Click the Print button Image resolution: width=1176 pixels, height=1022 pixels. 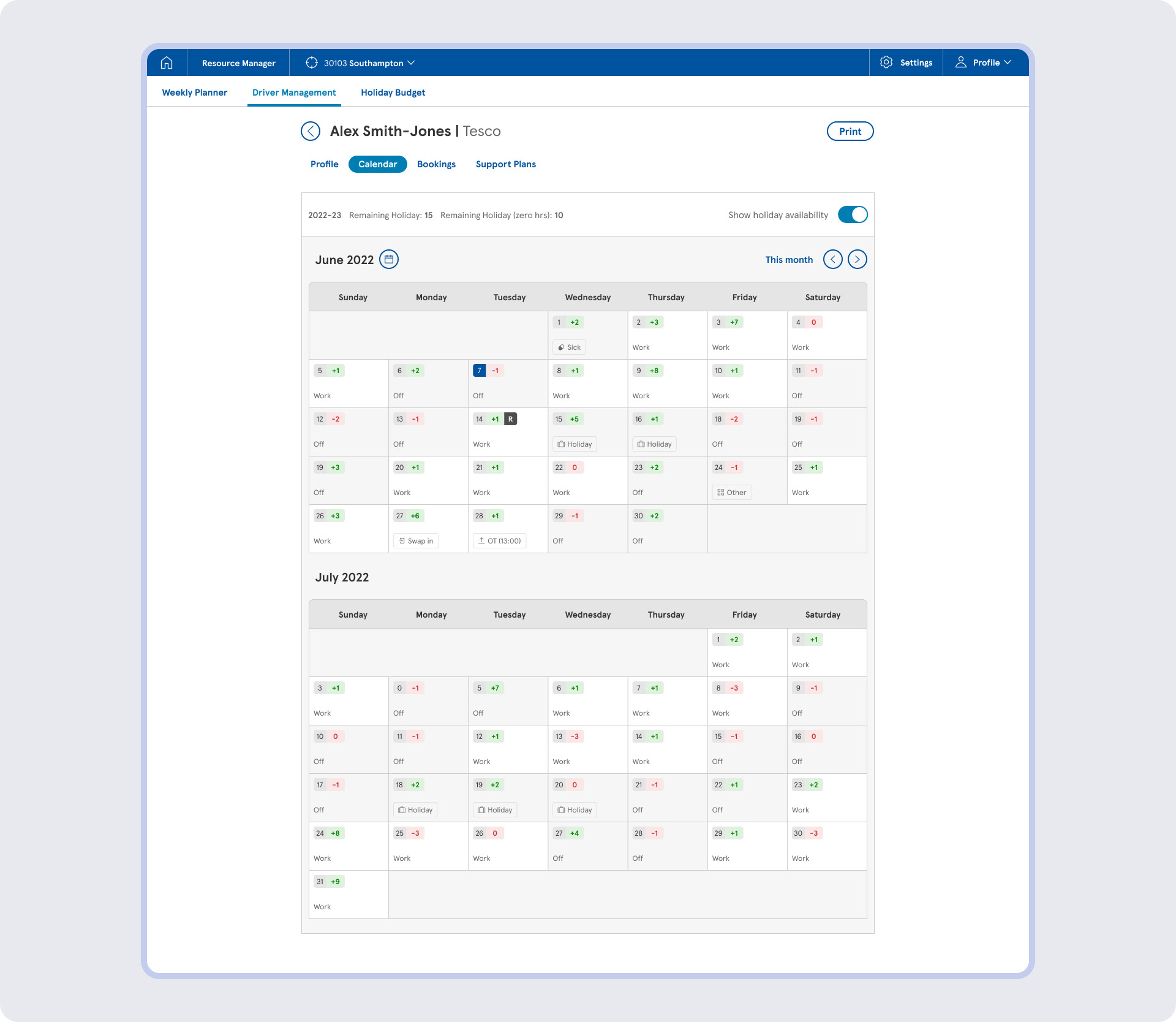point(850,131)
